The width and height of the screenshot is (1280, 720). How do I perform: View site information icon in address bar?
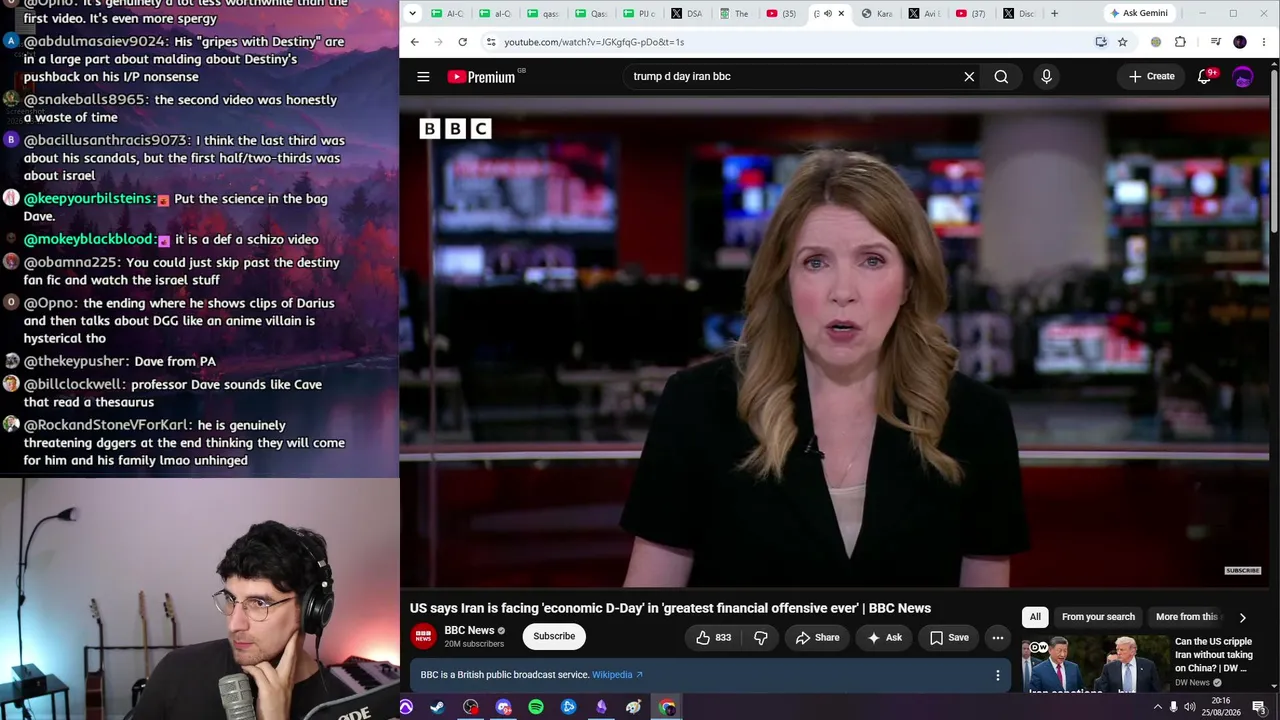[x=490, y=42]
